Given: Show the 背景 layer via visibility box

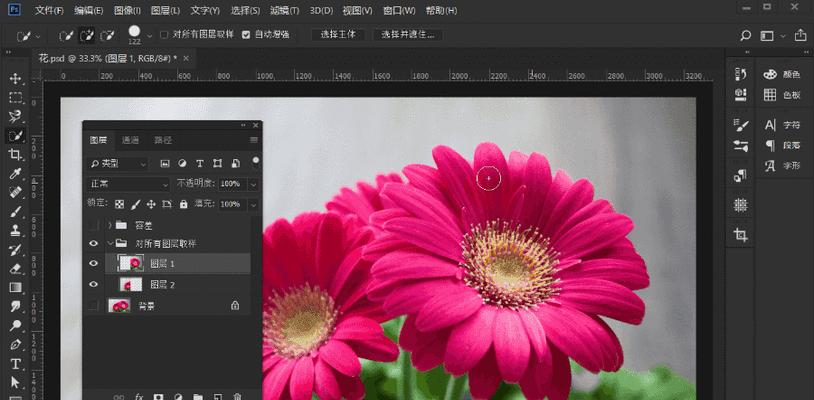Looking at the screenshot, I should coord(93,306).
